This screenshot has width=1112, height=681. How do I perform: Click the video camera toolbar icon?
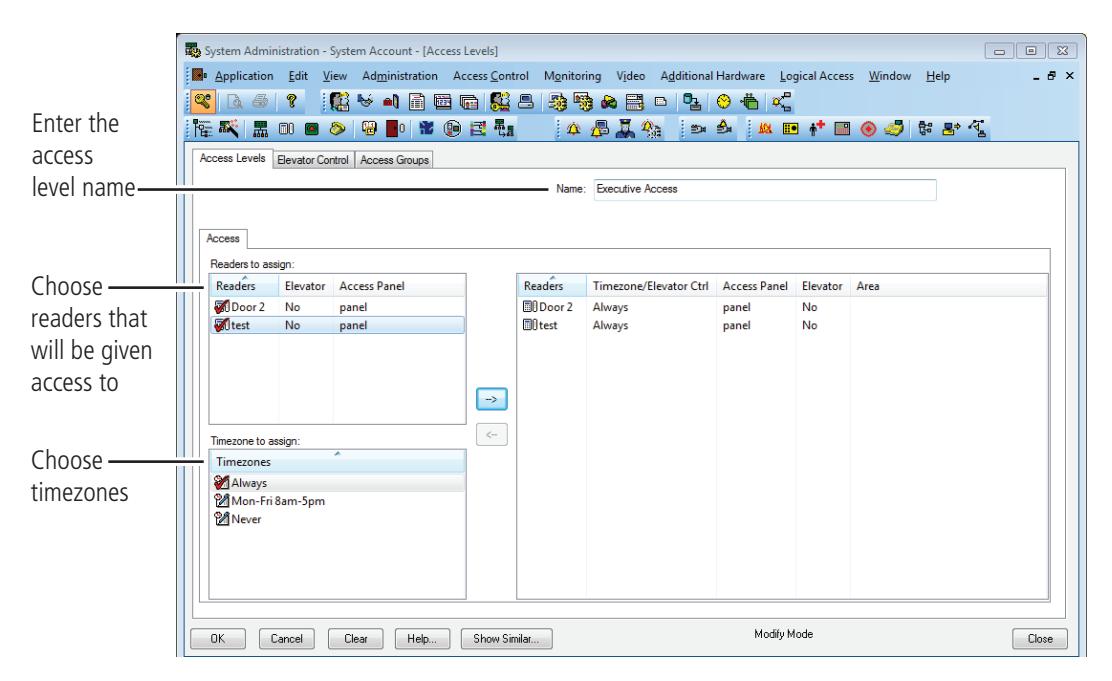698,128
